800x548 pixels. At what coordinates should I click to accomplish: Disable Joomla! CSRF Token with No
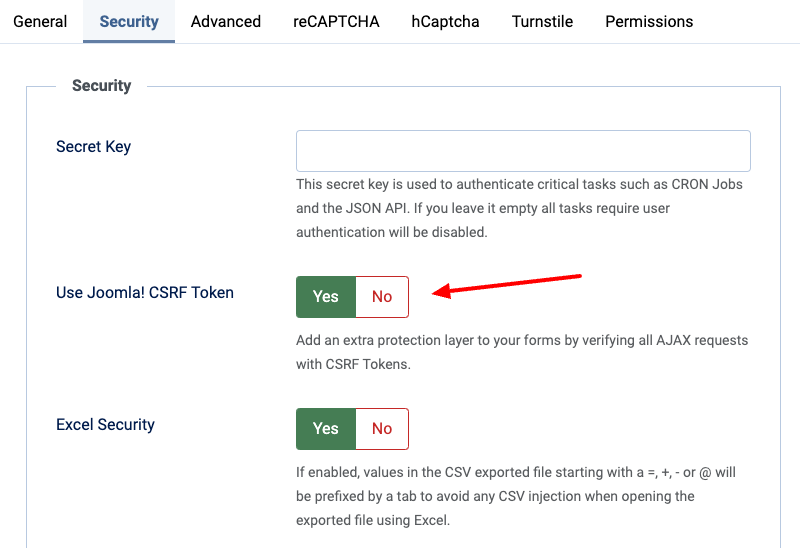[x=382, y=296]
